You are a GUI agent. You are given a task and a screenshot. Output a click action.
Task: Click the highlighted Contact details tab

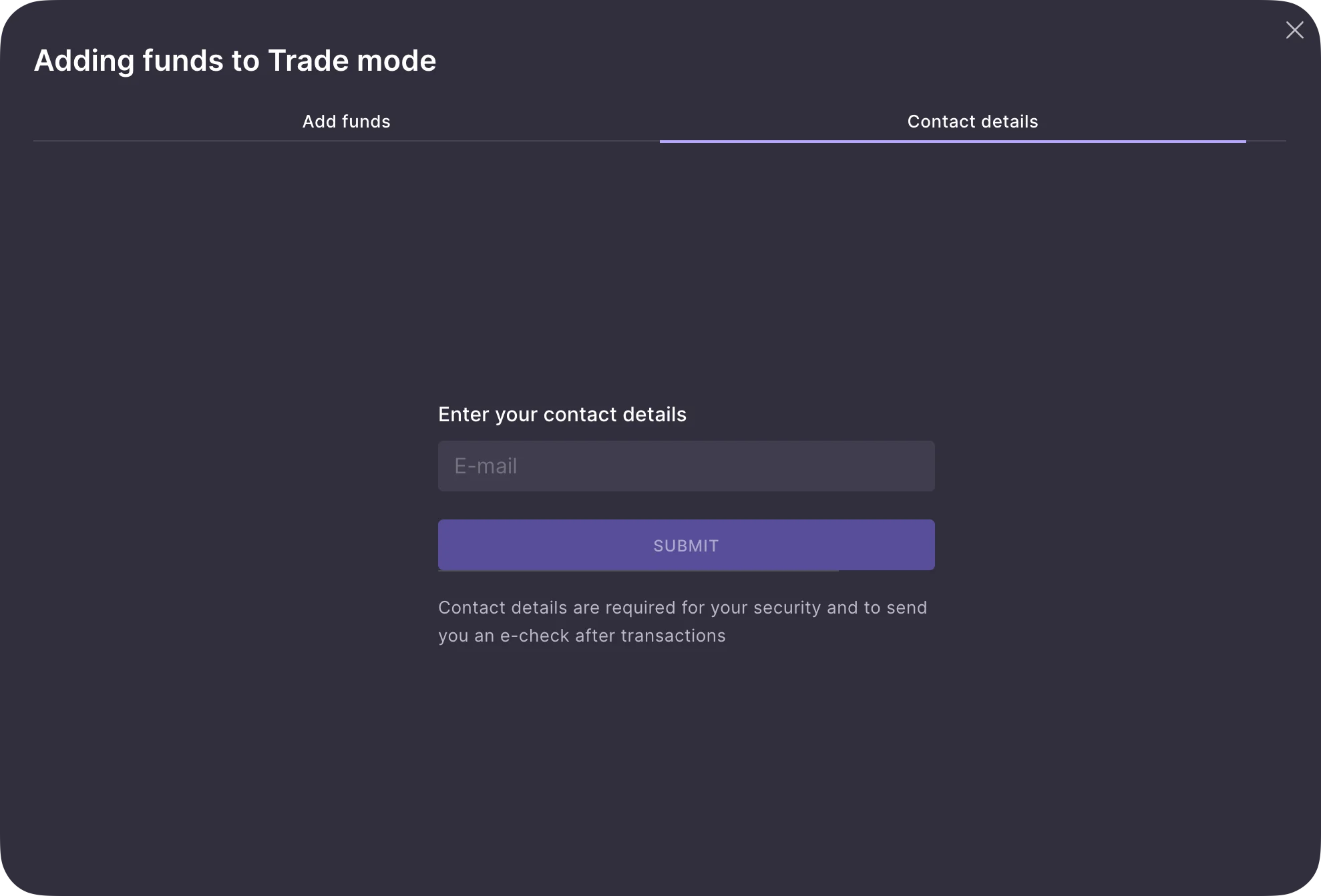pyautogui.click(x=972, y=122)
